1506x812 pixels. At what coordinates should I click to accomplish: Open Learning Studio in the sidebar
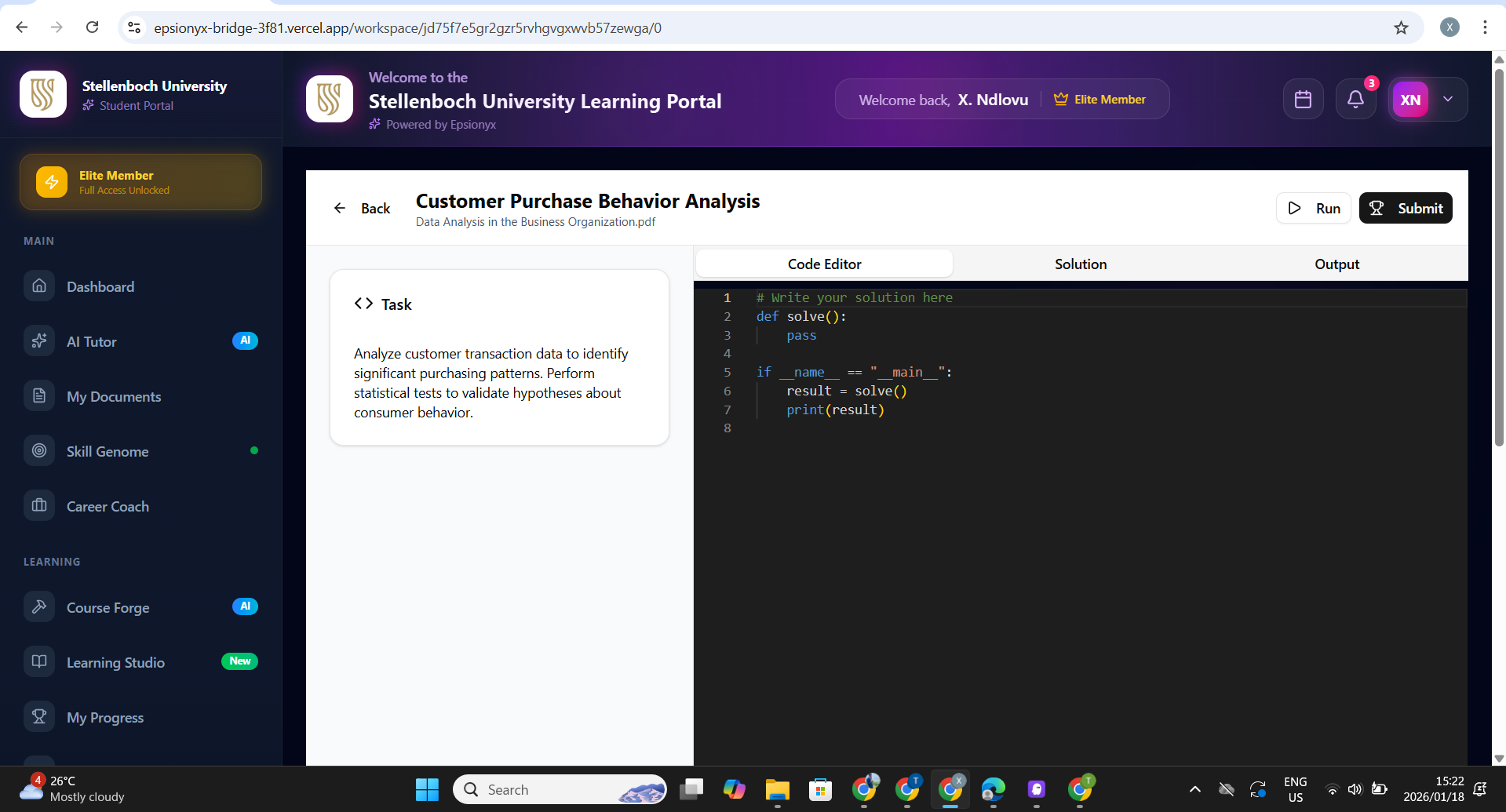click(x=141, y=662)
